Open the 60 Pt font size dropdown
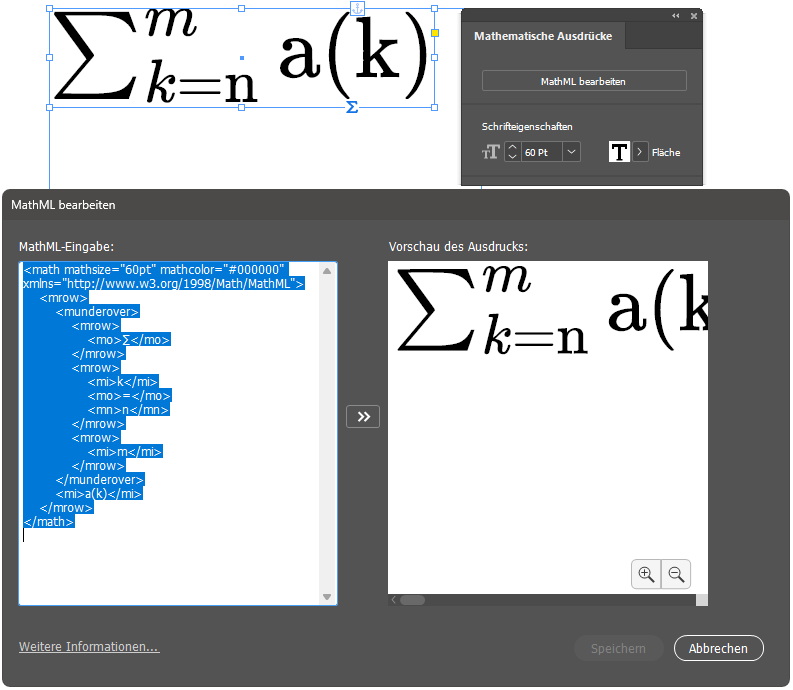Image resolution: width=793 pixels, height=690 pixels. (x=571, y=152)
